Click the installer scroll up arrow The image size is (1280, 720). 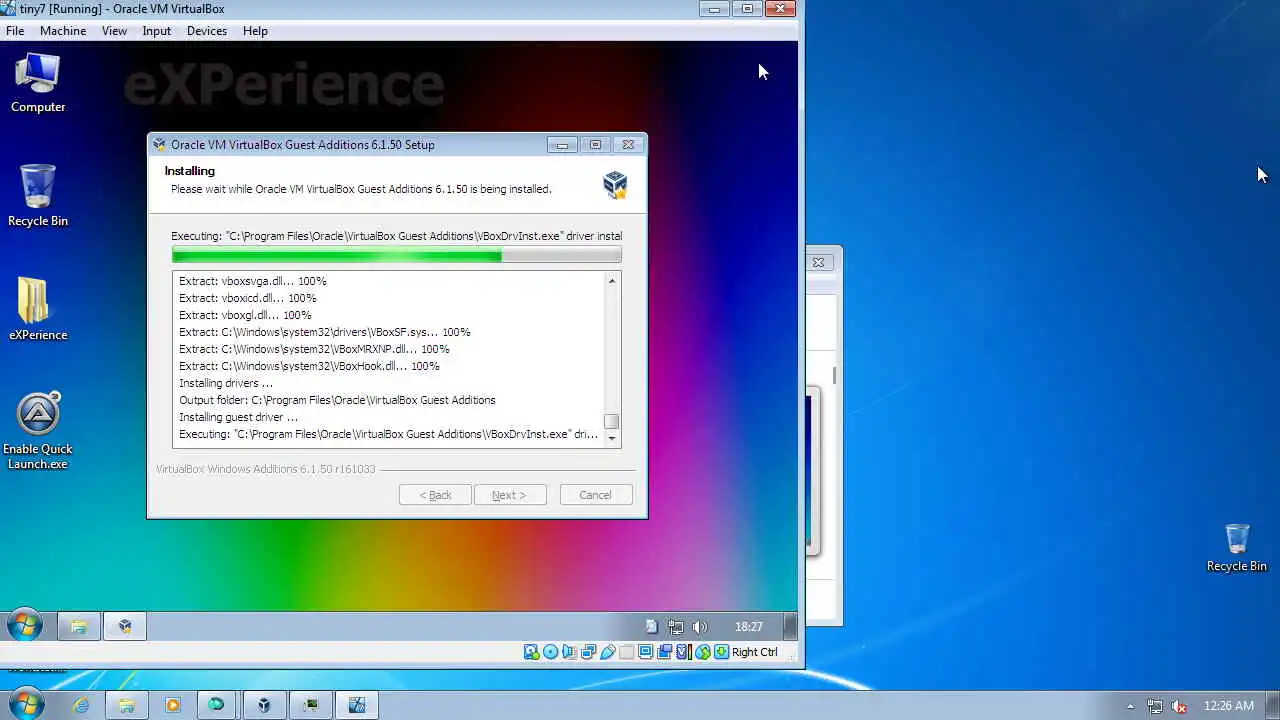tap(612, 281)
